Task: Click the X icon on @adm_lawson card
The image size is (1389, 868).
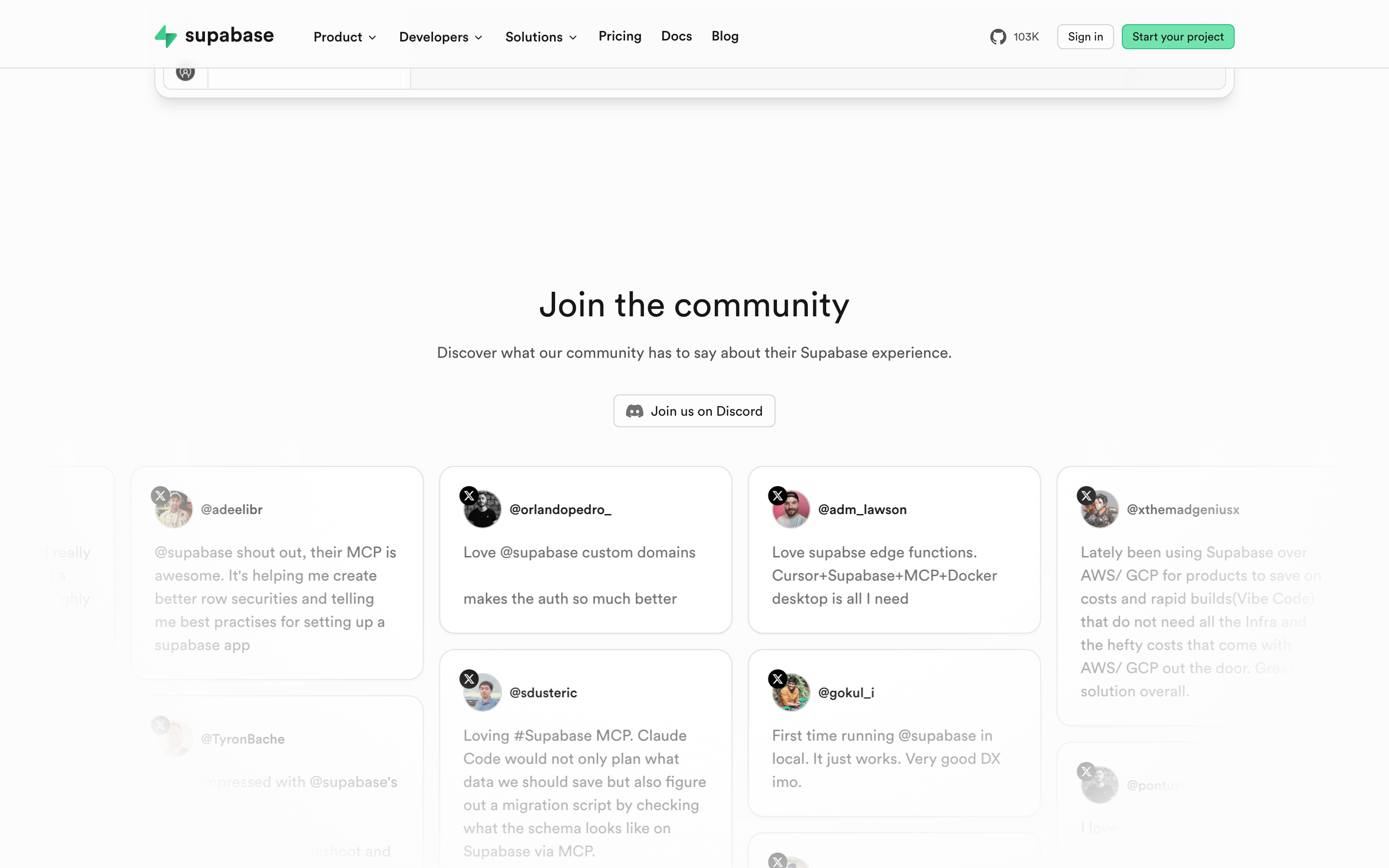Action: point(778,495)
